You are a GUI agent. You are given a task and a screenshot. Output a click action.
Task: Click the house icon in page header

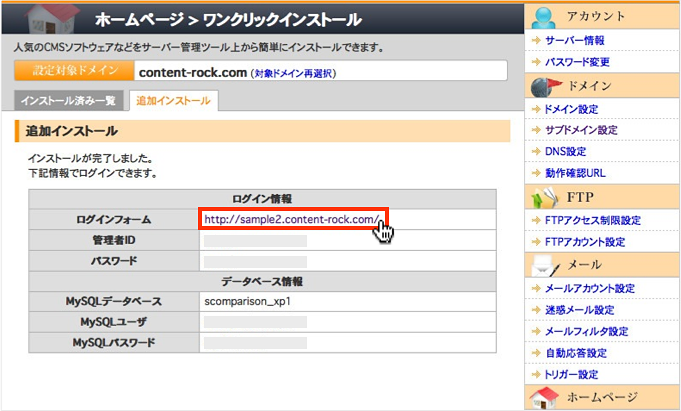point(51,18)
